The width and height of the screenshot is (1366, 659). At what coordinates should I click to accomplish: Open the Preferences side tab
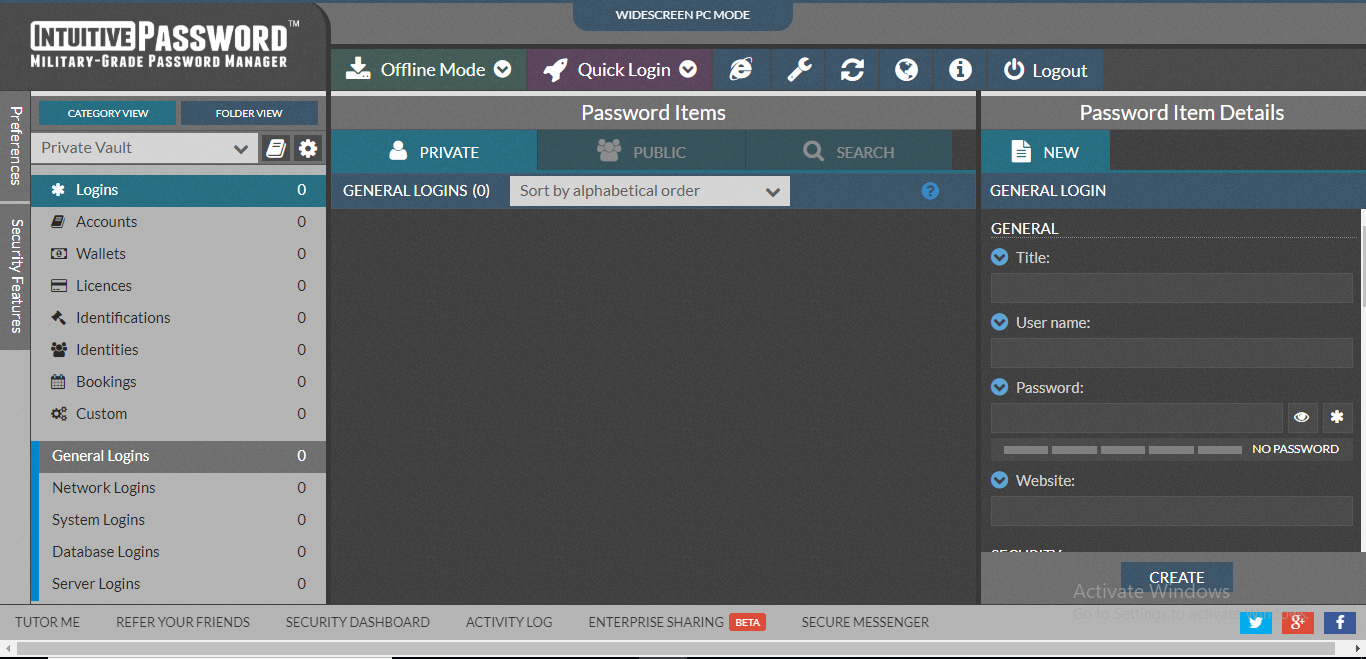point(15,146)
